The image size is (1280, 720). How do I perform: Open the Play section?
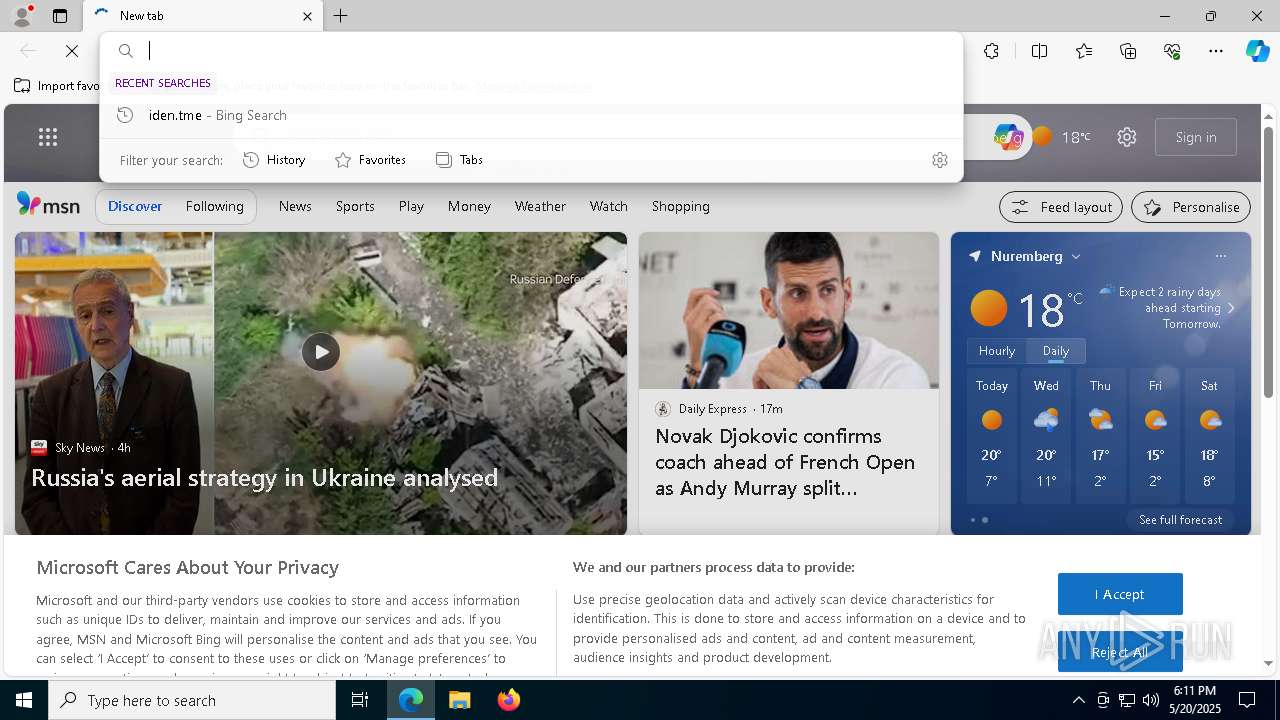click(x=411, y=206)
